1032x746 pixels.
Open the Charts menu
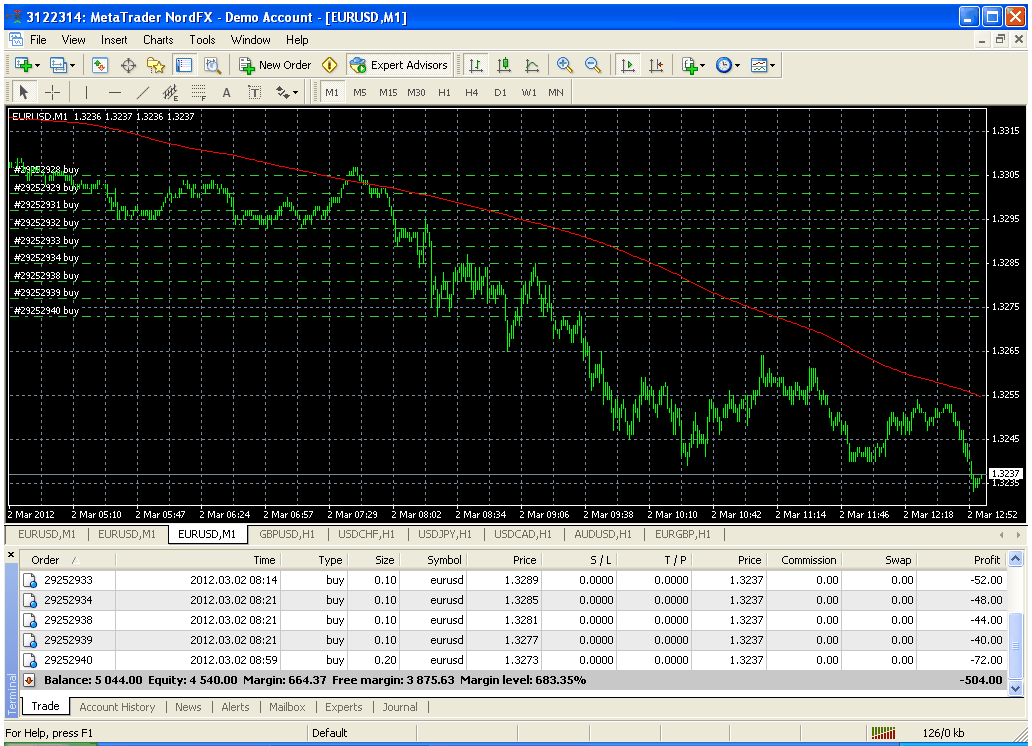point(157,40)
